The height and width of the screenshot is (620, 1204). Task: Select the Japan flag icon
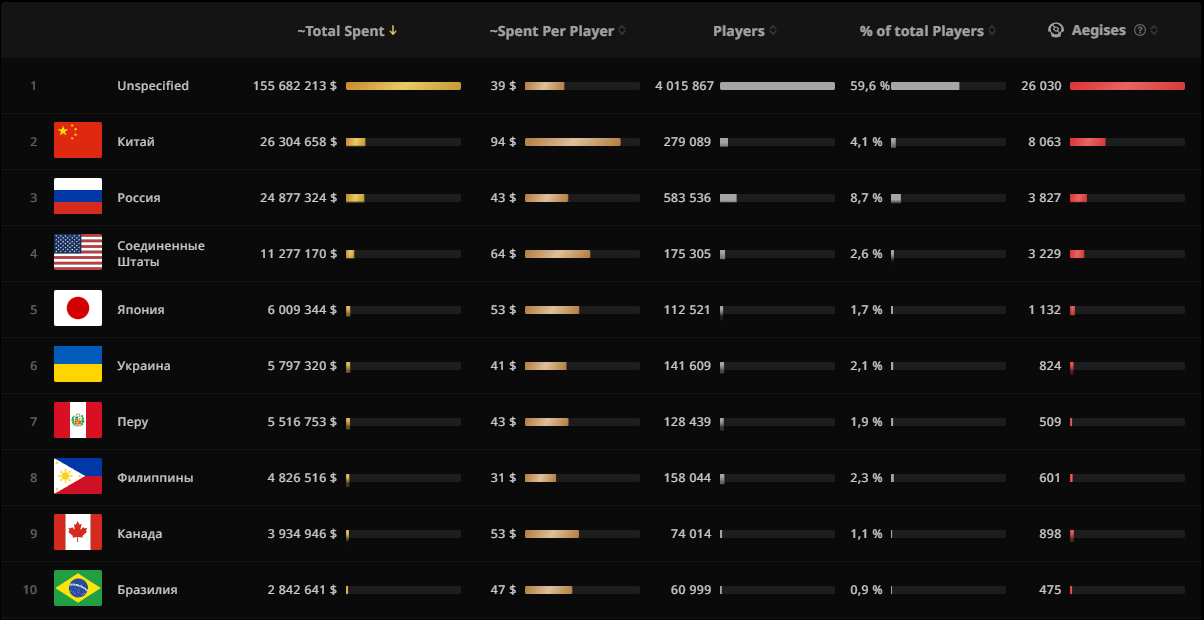point(78,309)
